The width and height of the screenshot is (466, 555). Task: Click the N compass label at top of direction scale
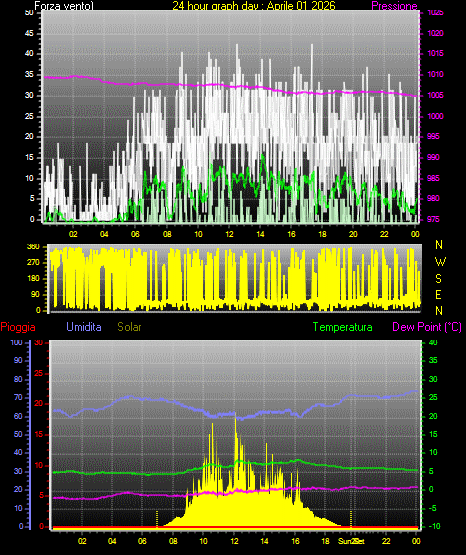439,245
